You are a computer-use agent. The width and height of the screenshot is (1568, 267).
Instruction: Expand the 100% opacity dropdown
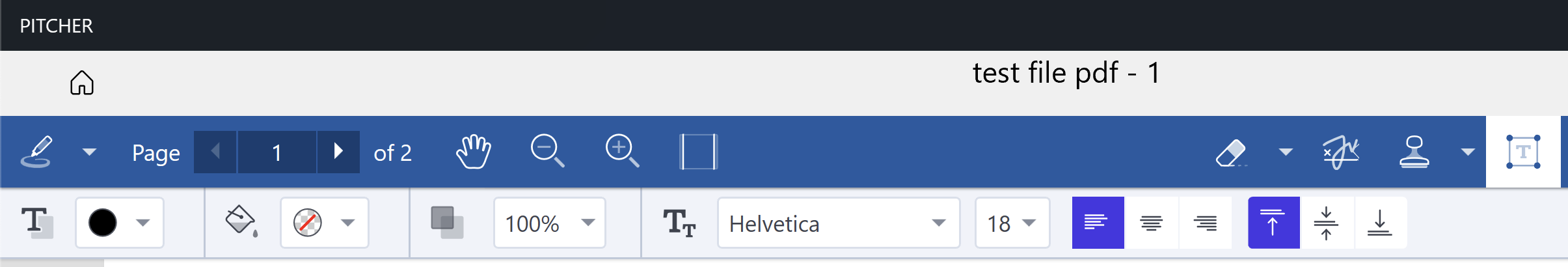tap(549, 223)
